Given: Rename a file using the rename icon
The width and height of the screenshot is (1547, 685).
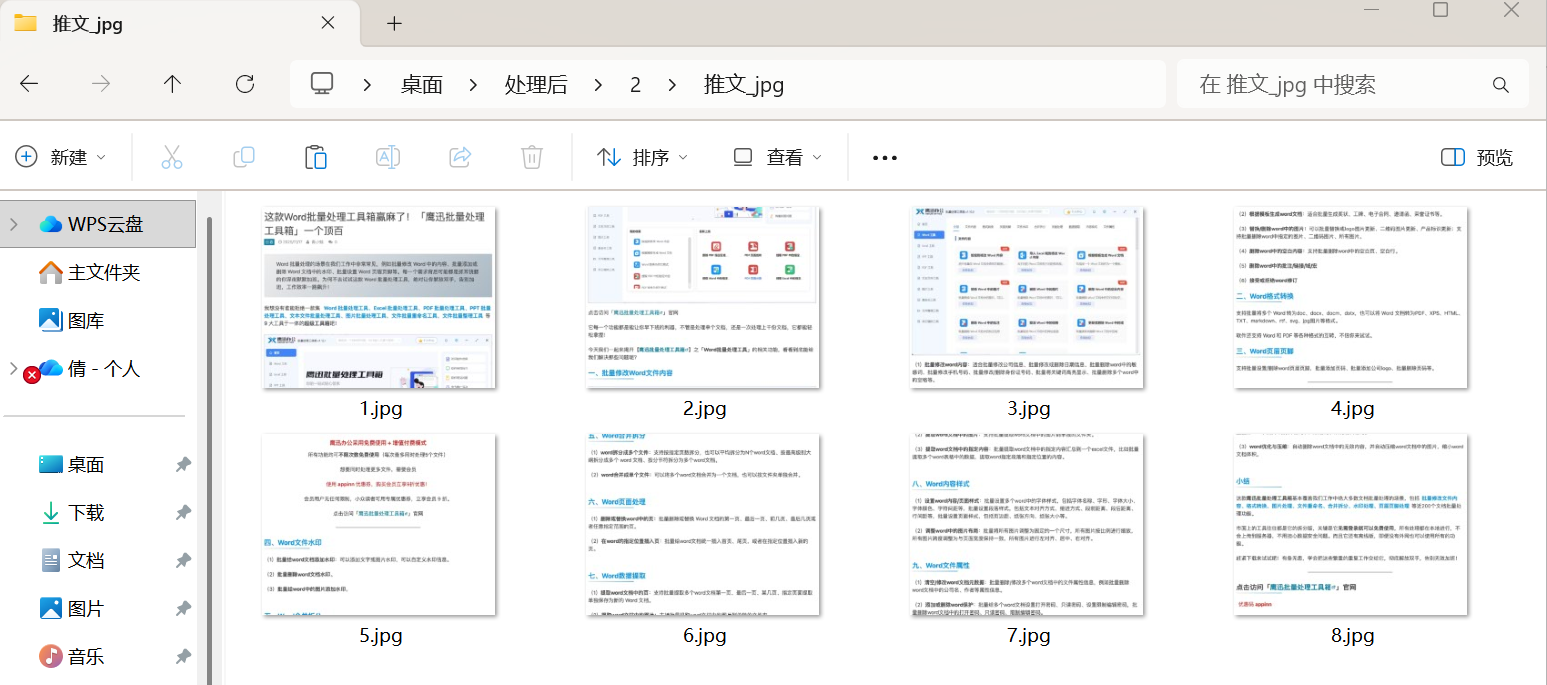Looking at the screenshot, I should click(387, 156).
